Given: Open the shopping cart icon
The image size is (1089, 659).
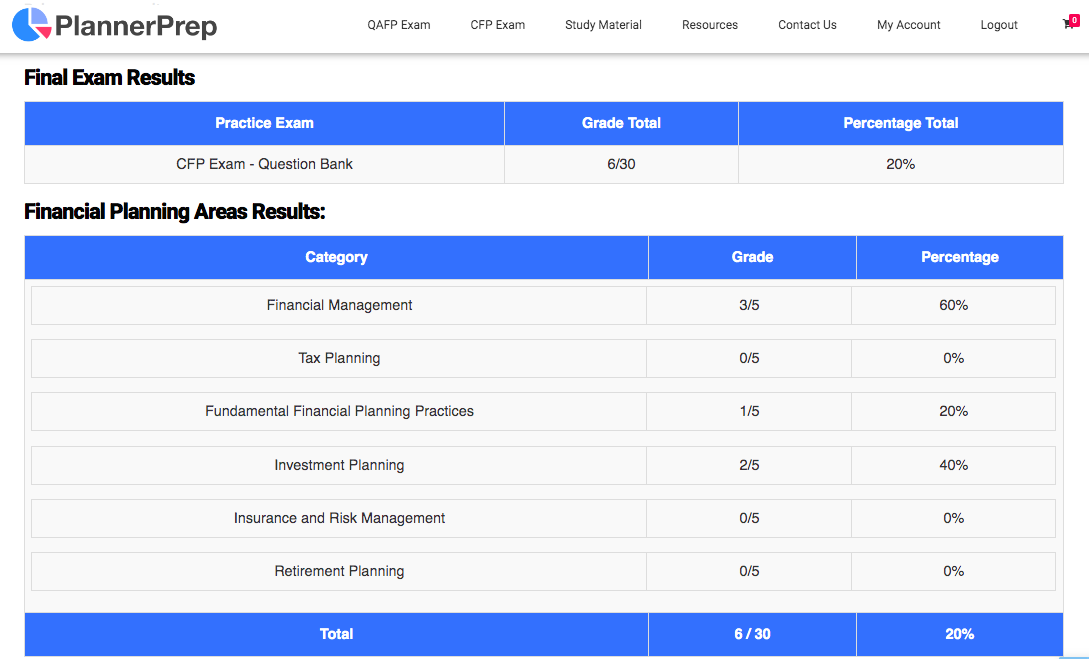Looking at the screenshot, I should [x=1066, y=24].
